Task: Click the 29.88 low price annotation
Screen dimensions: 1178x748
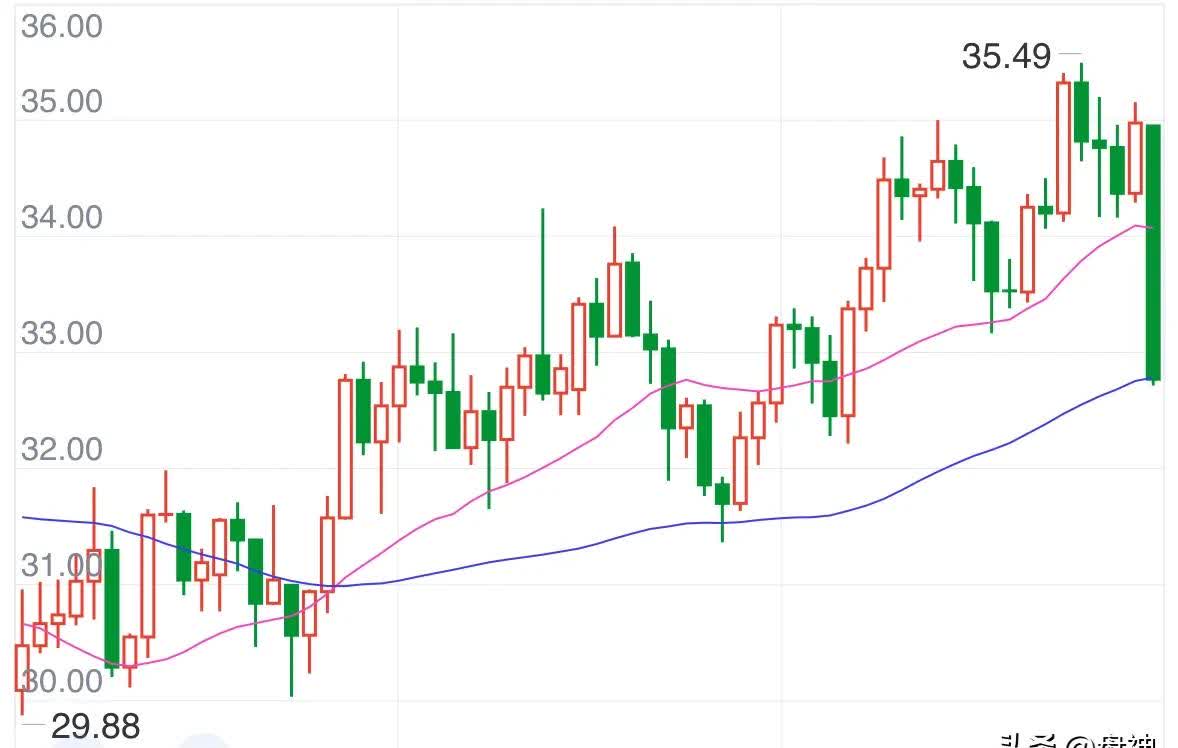Action: [95, 725]
